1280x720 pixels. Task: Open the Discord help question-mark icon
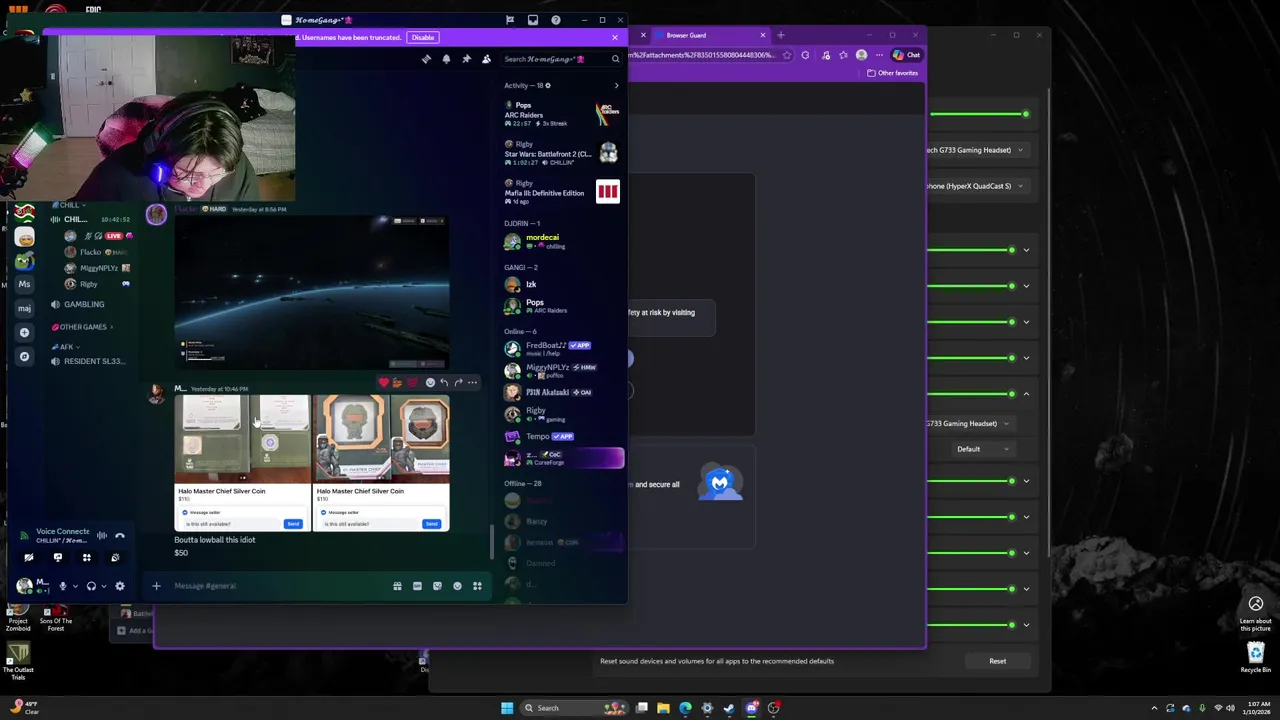556,20
